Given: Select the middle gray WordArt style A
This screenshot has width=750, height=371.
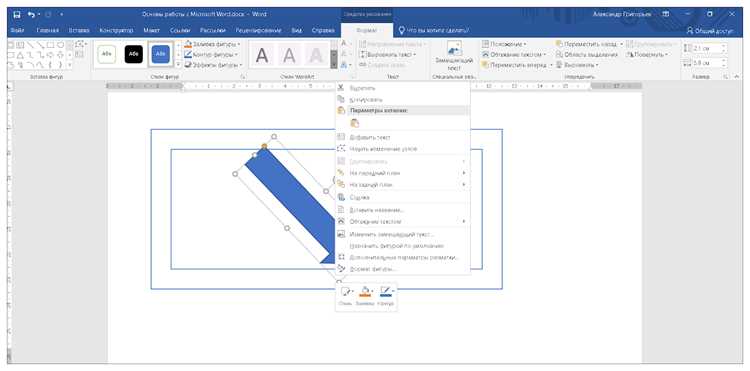Looking at the screenshot, I should 289,55.
